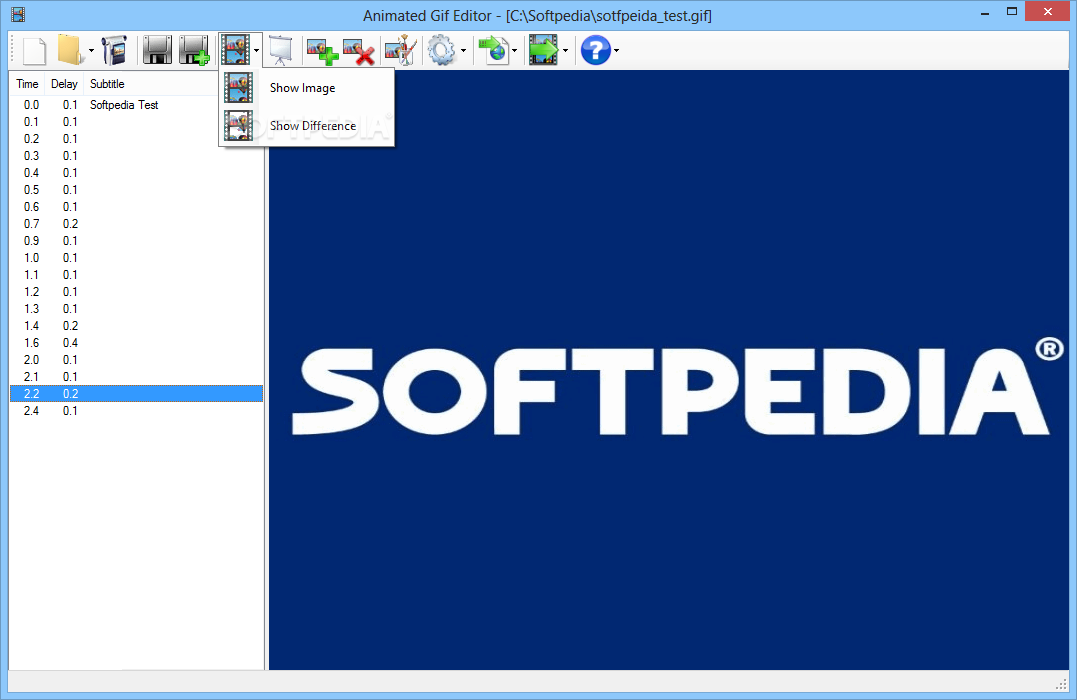
Task: Select the frame row at time 1.6
Action: tap(136, 343)
